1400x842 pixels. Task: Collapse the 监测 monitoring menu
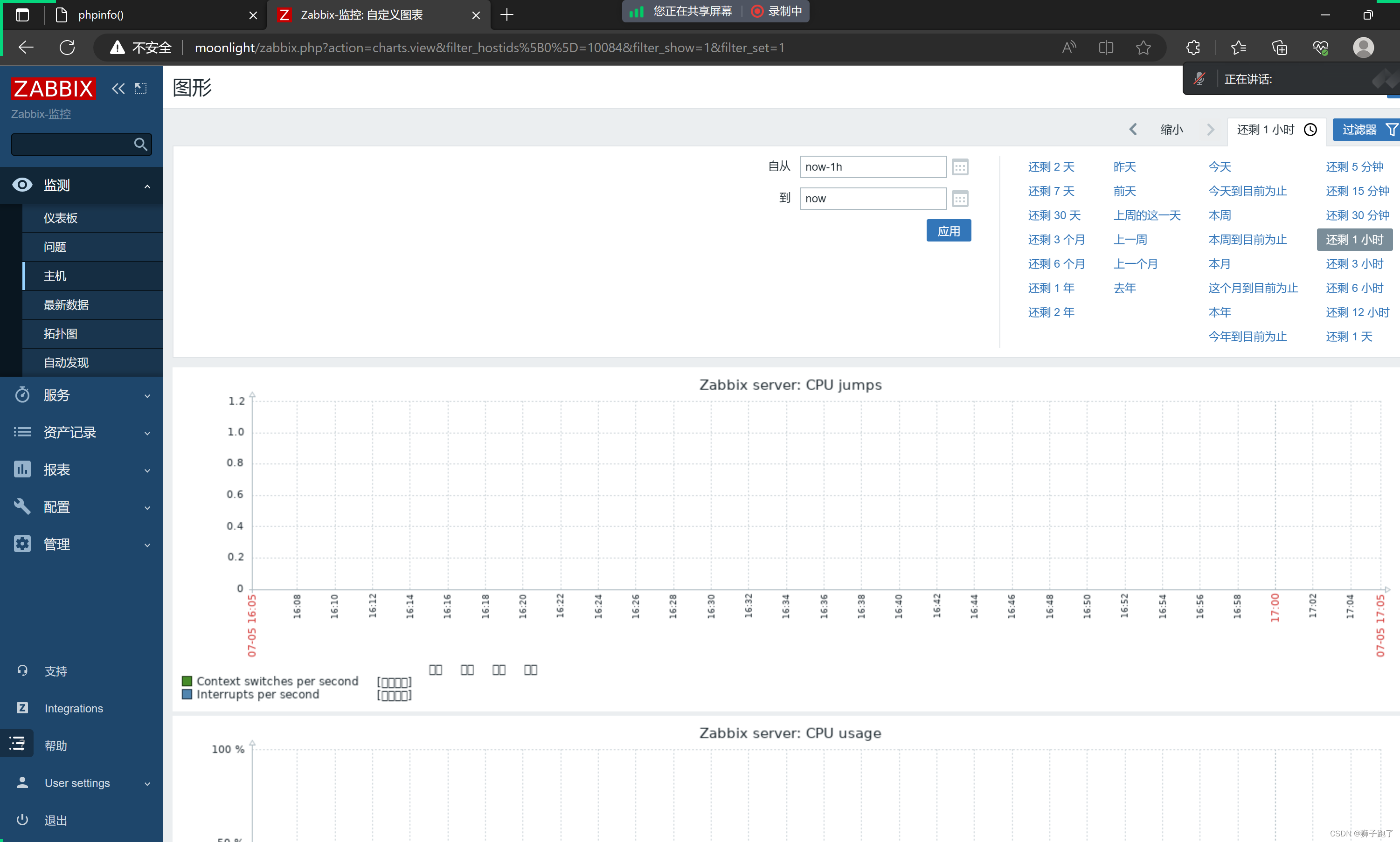tap(82, 186)
